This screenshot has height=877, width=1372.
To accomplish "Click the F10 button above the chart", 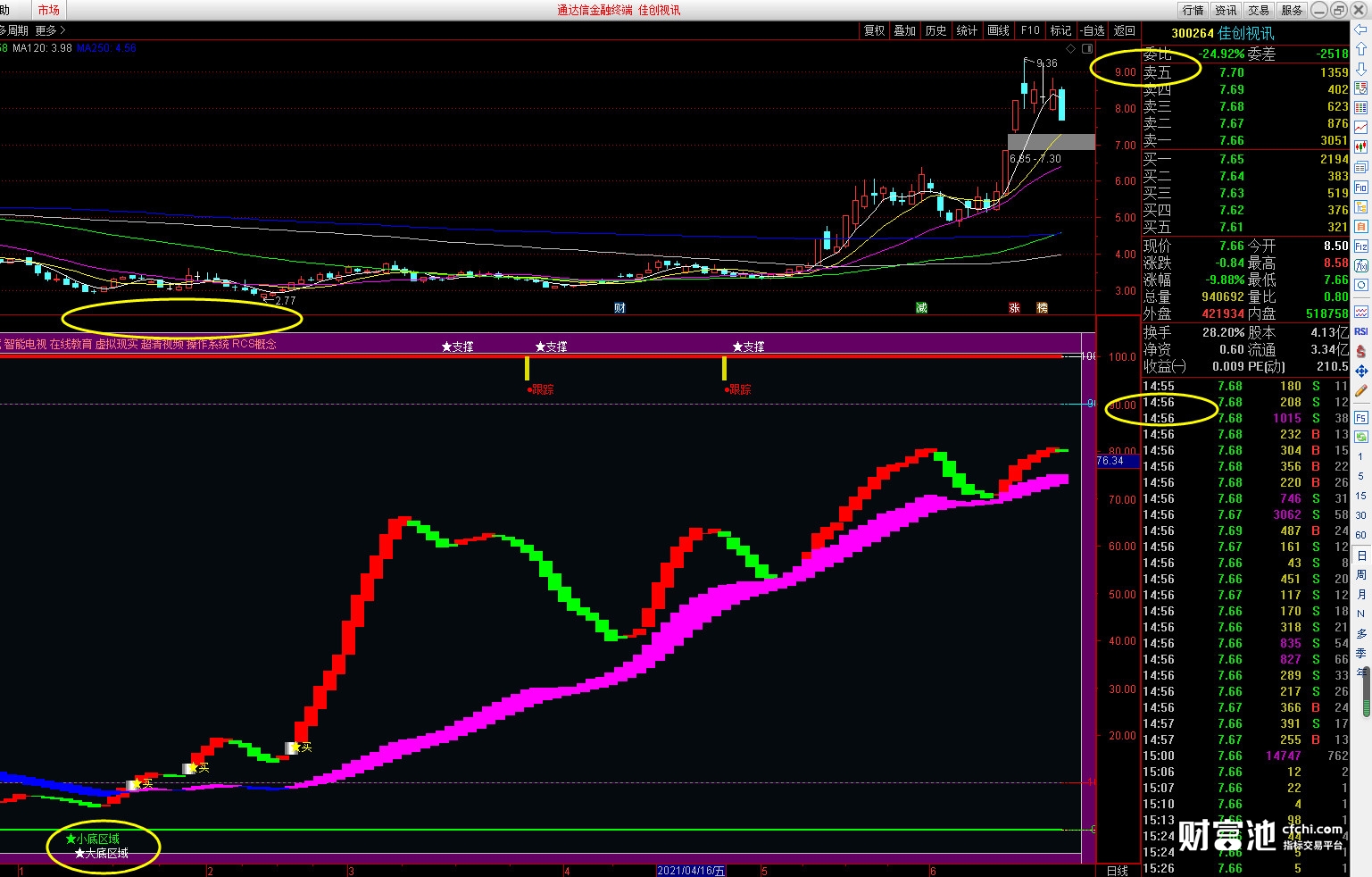I will pos(1030,30).
